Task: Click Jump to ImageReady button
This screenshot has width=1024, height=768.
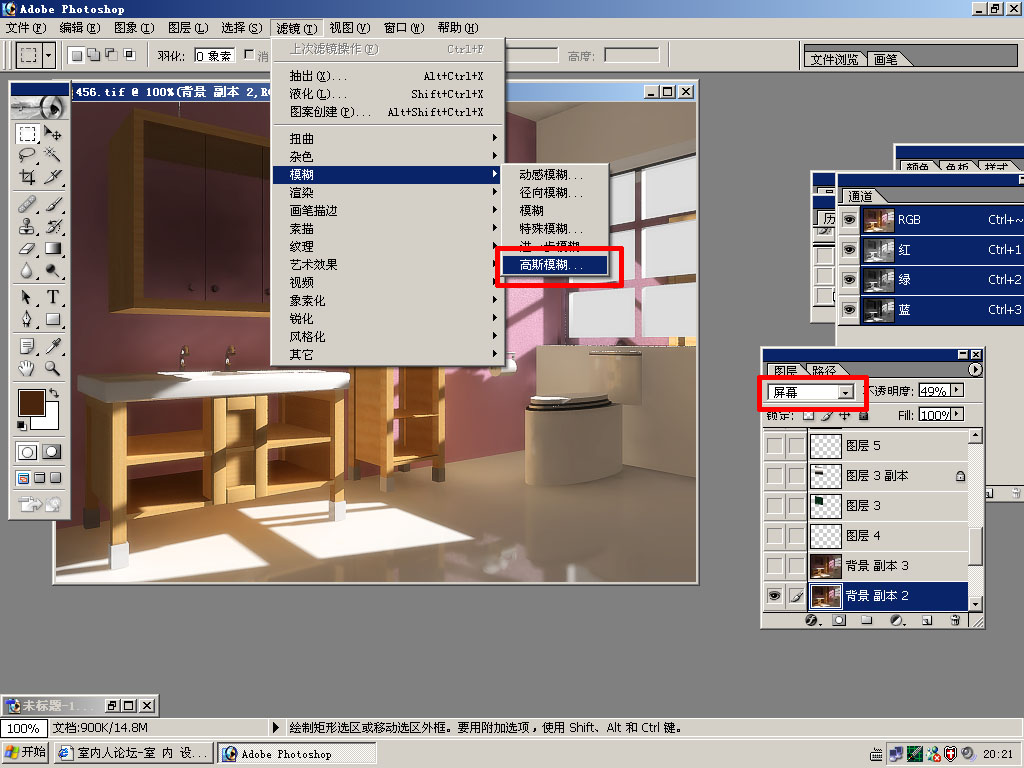Action: click(39, 504)
